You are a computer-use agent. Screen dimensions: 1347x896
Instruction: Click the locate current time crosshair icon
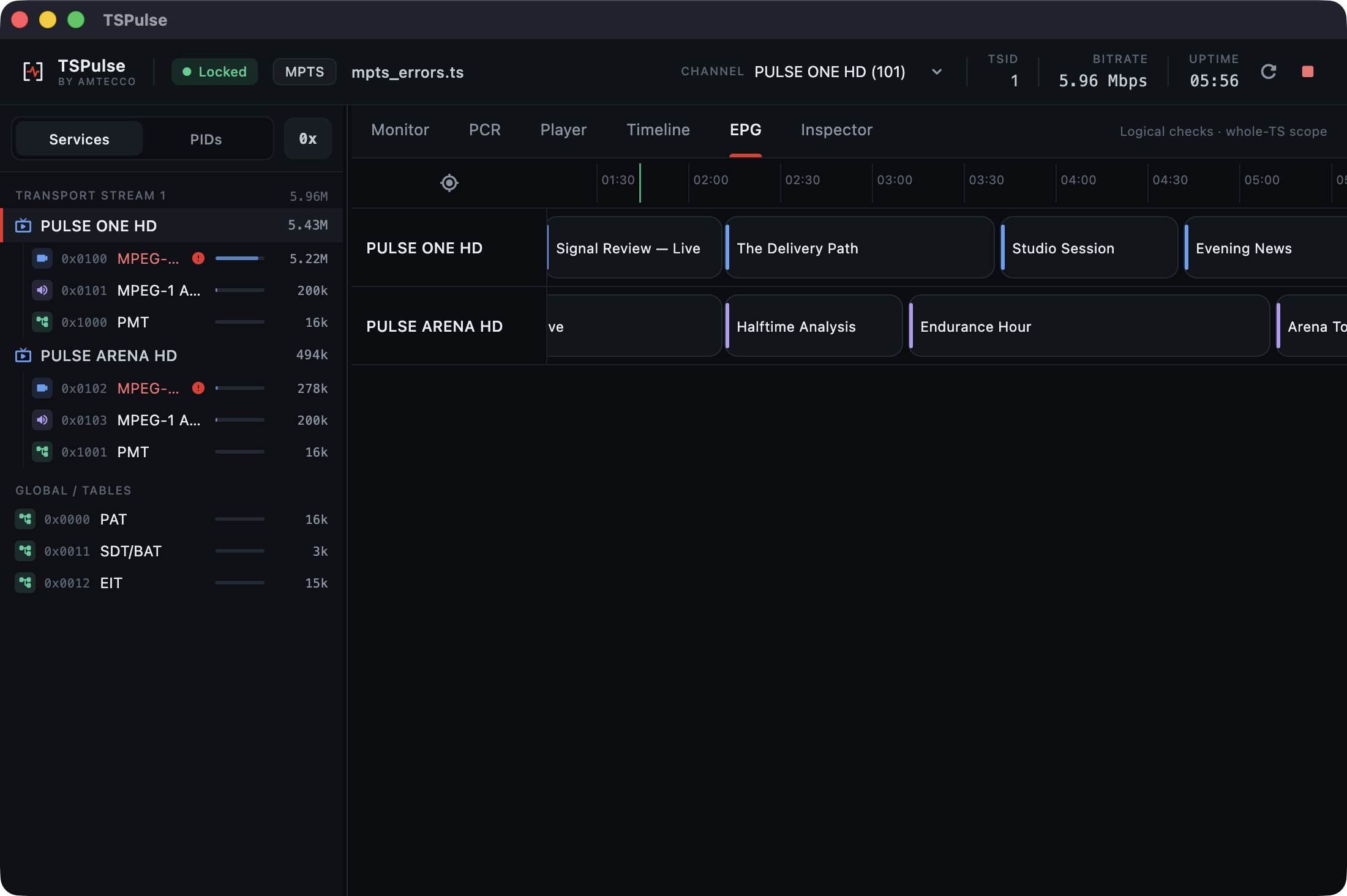449,182
